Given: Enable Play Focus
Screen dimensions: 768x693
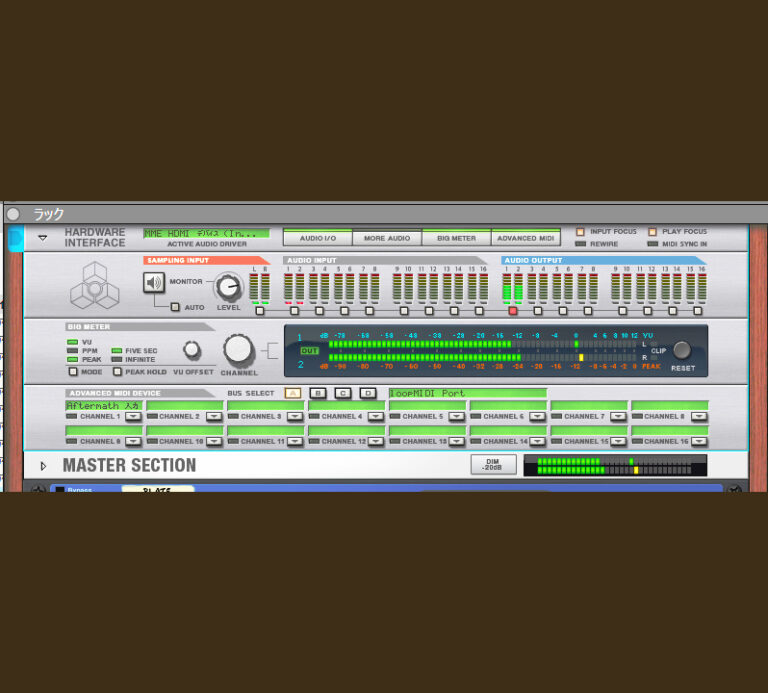Looking at the screenshot, I should (652, 232).
